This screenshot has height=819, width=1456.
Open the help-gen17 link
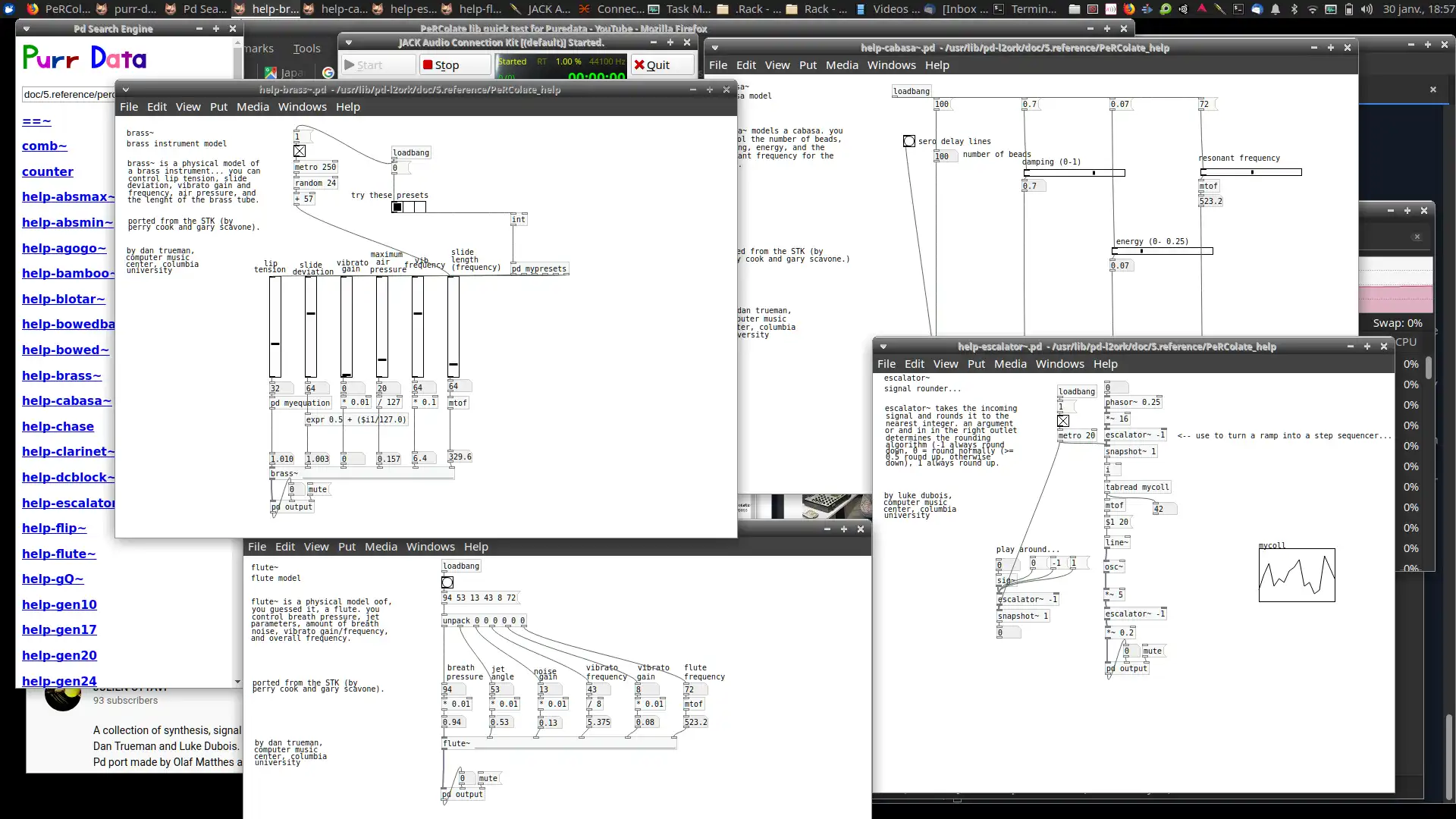(59, 629)
